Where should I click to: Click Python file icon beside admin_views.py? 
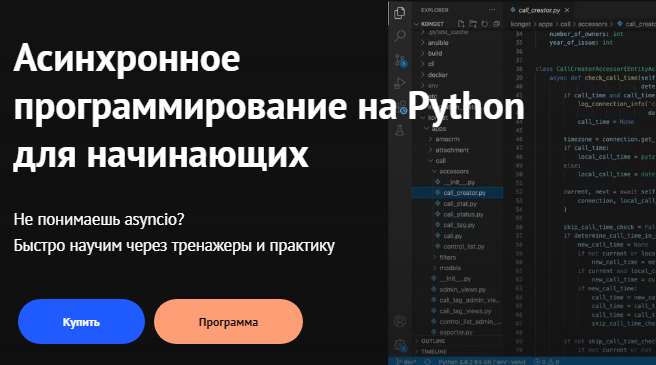(434, 289)
